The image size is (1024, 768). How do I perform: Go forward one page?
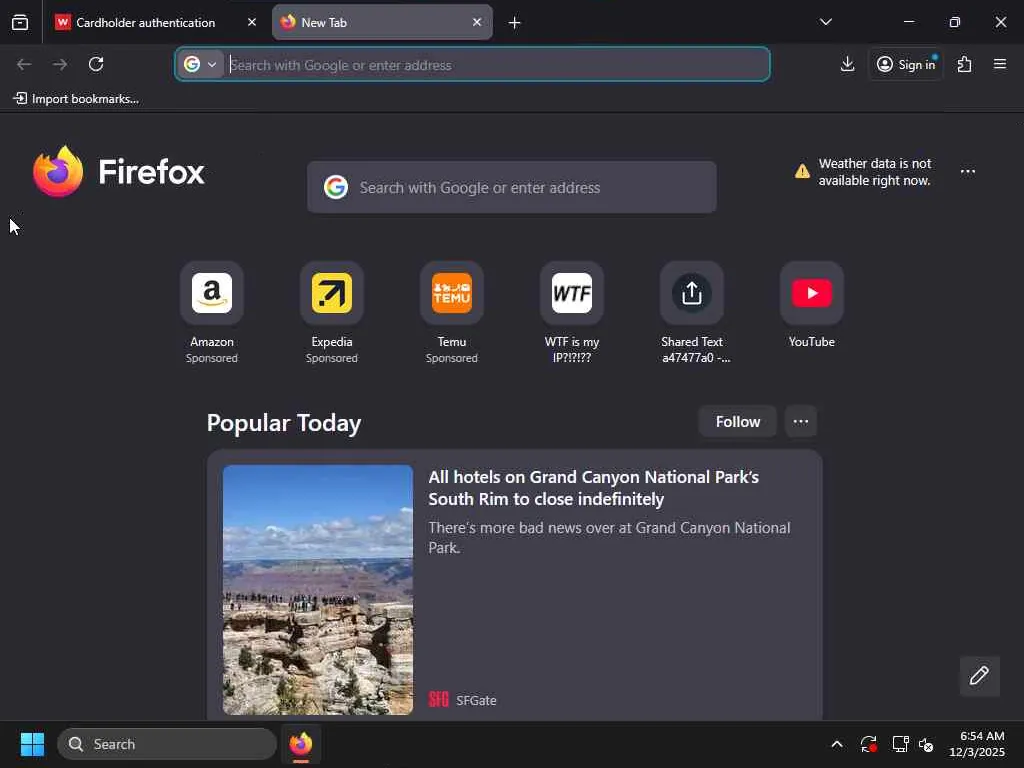pyautogui.click(x=60, y=64)
